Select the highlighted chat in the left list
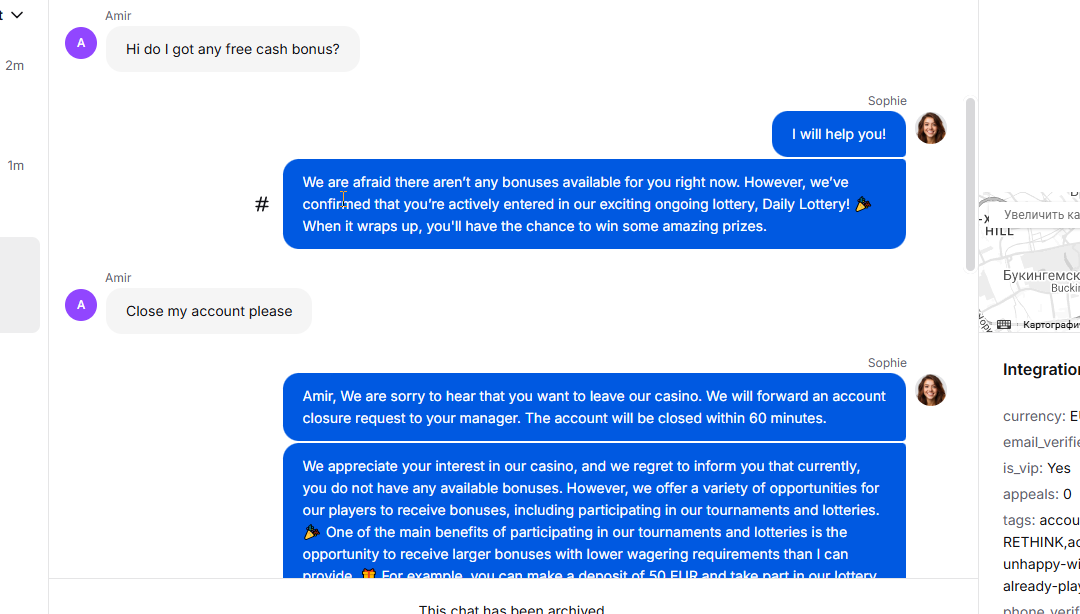 (20, 285)
